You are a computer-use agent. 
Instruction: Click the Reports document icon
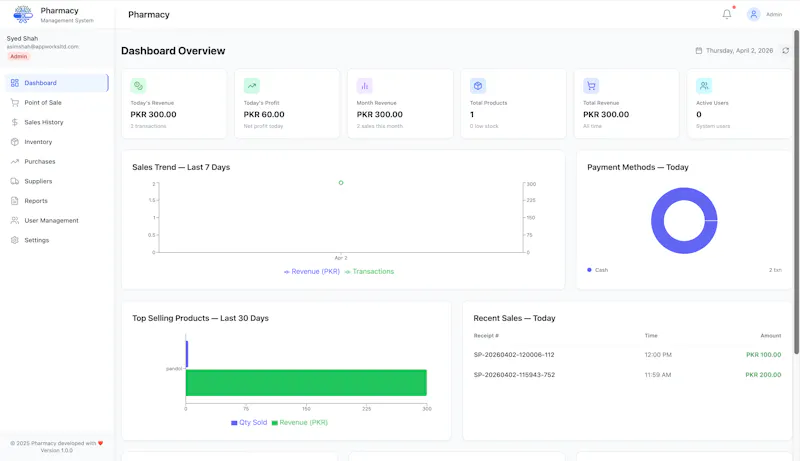(x=14, y=201)
